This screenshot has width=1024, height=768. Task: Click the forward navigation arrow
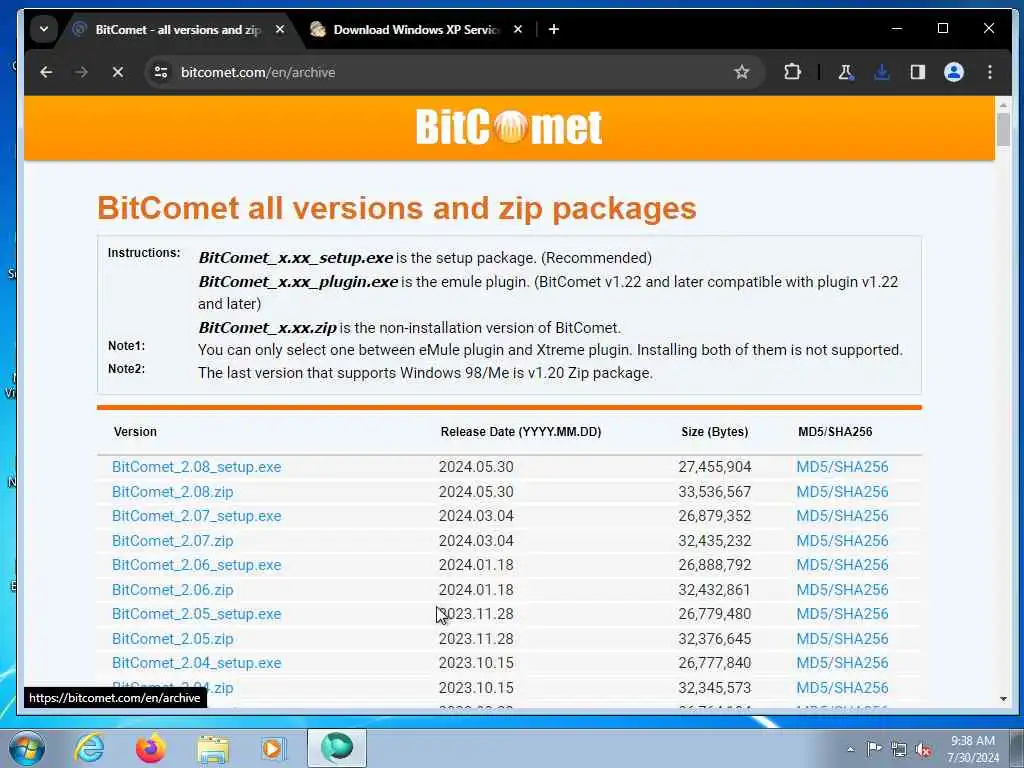point(82,72)
